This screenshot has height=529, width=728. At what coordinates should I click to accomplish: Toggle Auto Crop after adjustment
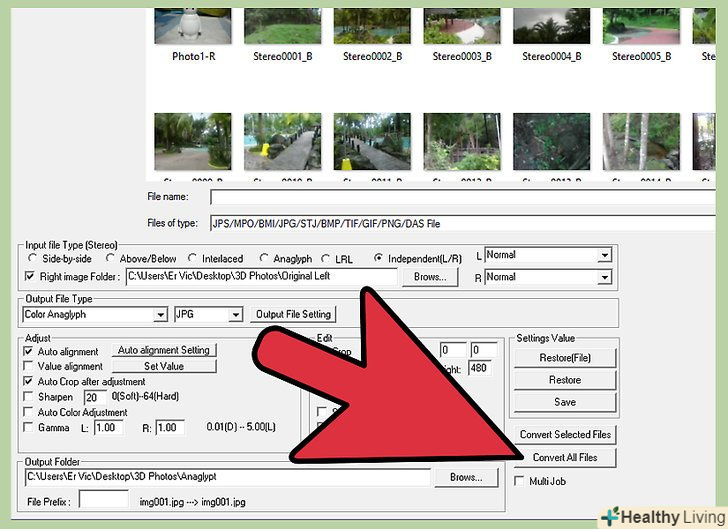[28, 381]
